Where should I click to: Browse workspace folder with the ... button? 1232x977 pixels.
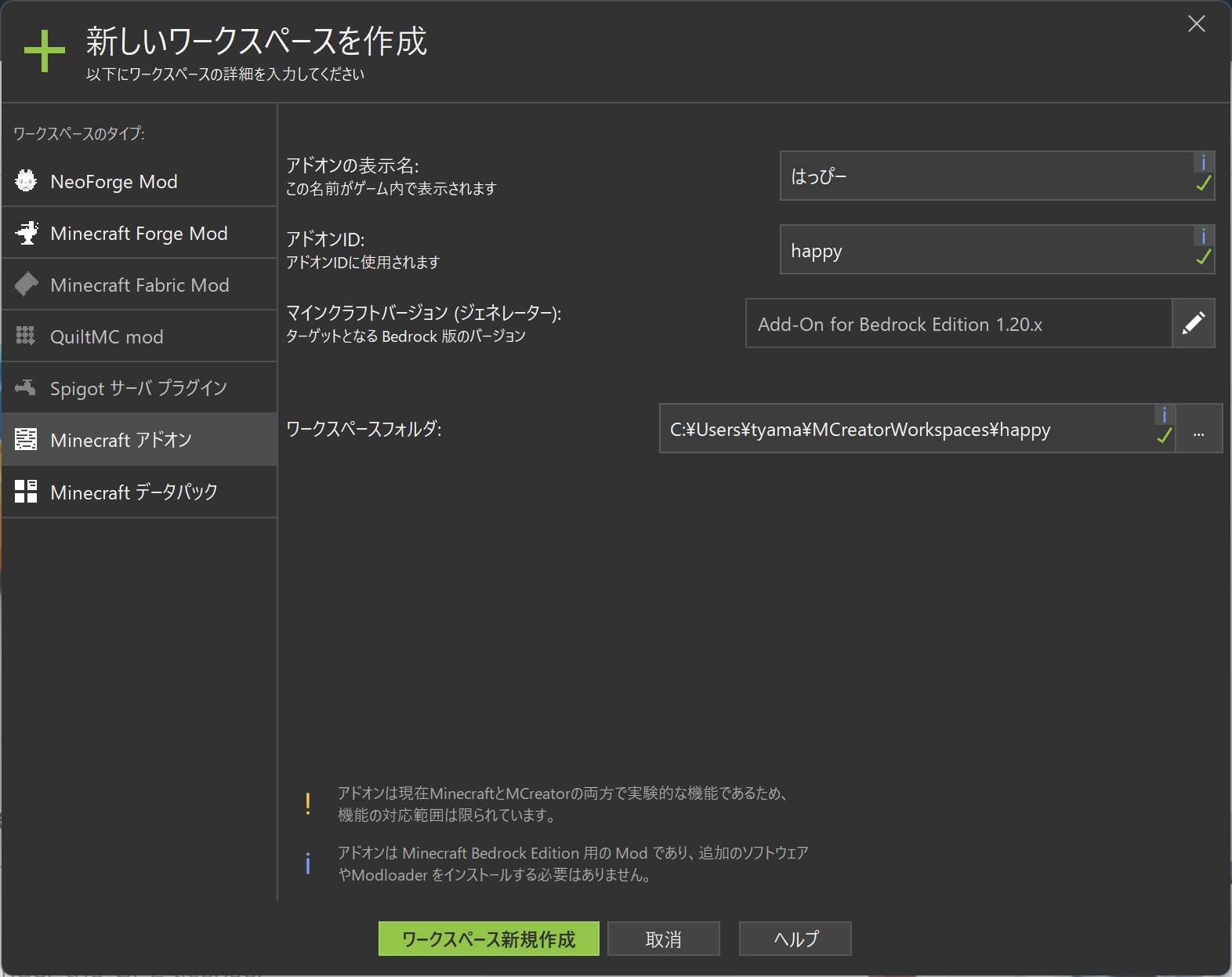1199,428
